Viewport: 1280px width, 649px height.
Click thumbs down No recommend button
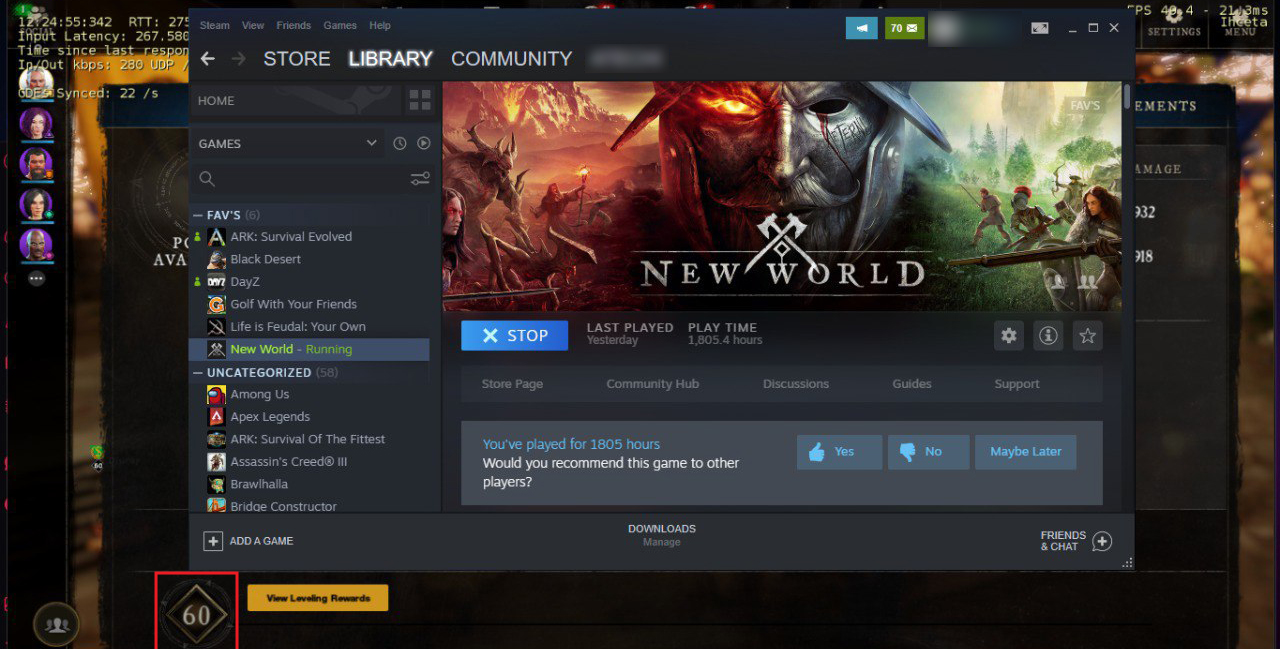(x=928, y=452)
